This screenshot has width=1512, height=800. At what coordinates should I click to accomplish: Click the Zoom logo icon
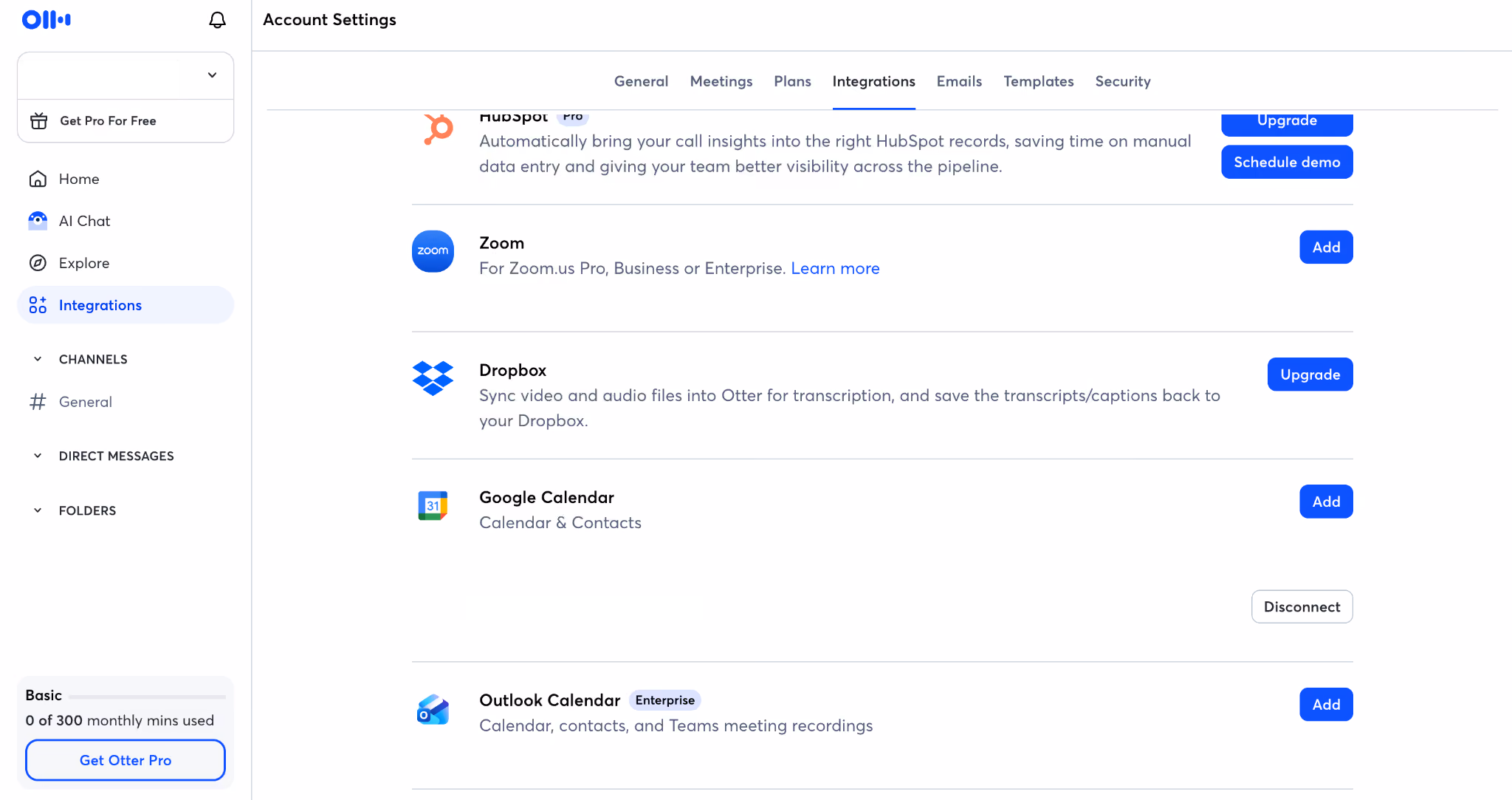pyautogui.click(x=433, y=251)
